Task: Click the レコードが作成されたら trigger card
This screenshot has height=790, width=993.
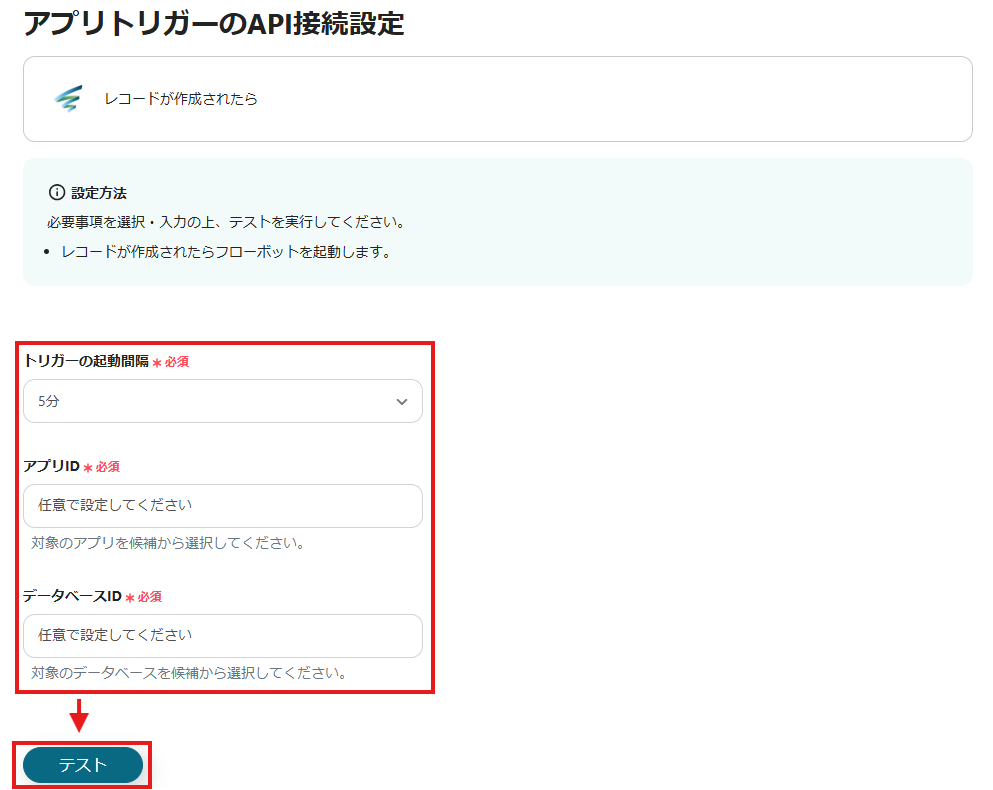Action: pyautogui.click(x=496, y=99)
